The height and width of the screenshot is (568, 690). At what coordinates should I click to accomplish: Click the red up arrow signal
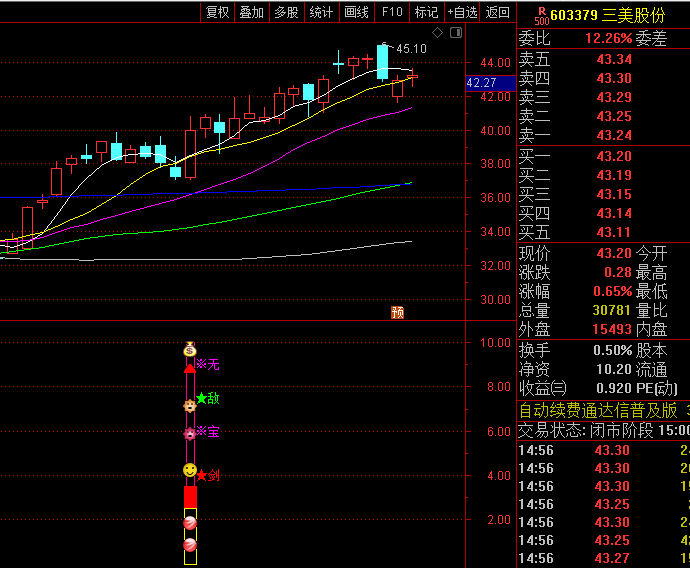tap(190, 368)
